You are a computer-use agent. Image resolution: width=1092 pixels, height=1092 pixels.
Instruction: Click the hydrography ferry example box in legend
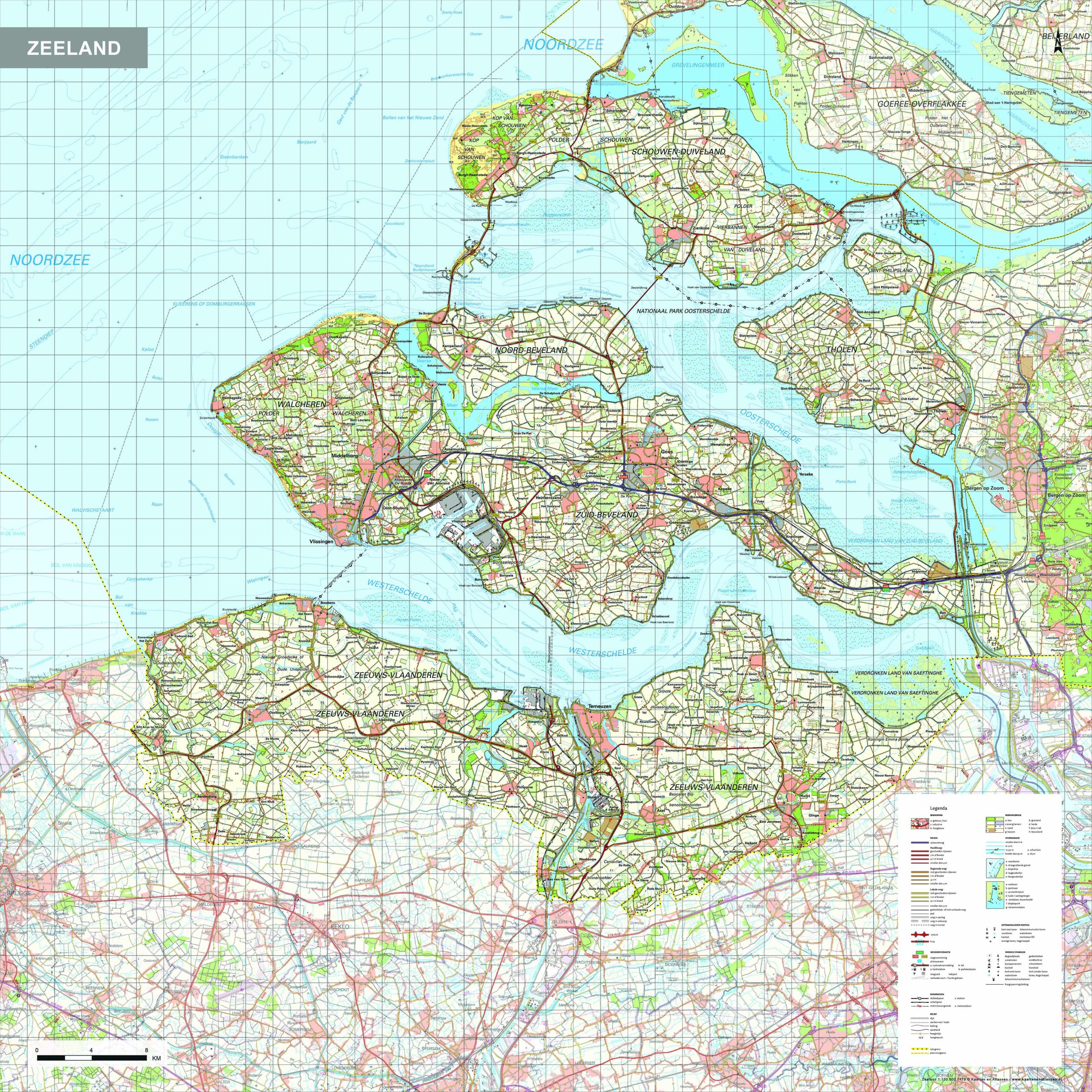pos(995,868)
